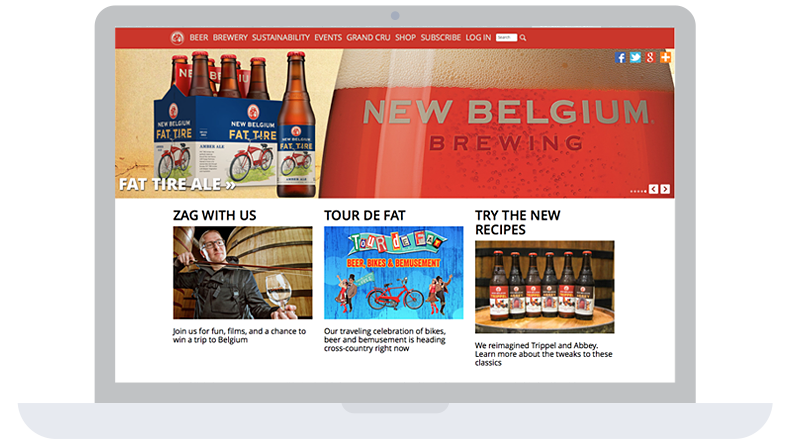Screen dimensions: 800x447
Task: Click Log In in the navbar
Action: pos(478,38)
